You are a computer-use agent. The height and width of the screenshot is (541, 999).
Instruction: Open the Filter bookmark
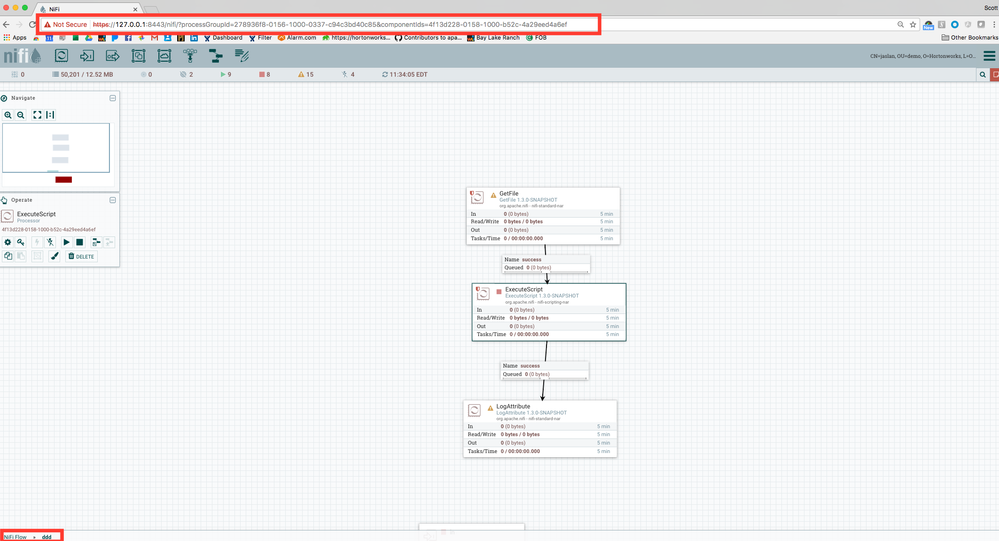261,38
